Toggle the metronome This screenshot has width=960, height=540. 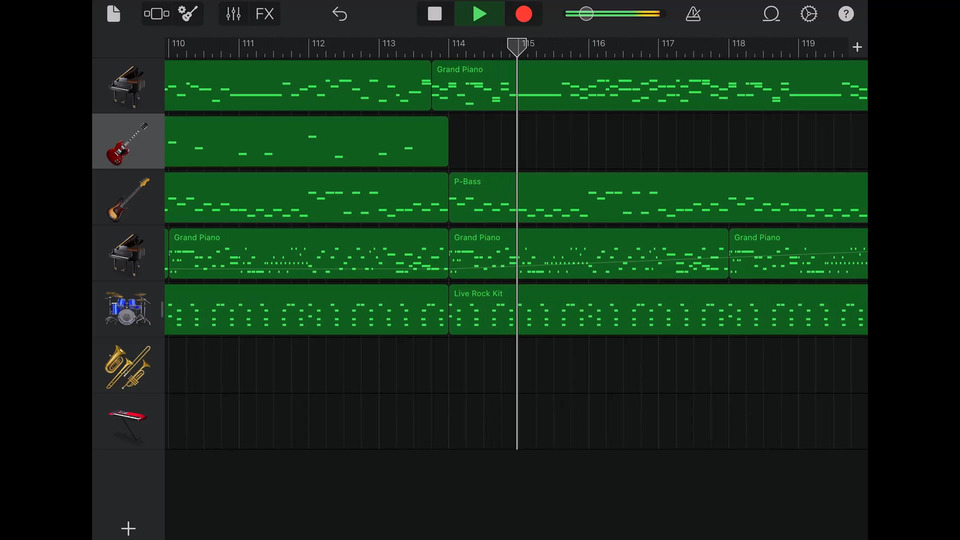pos(693,13)
